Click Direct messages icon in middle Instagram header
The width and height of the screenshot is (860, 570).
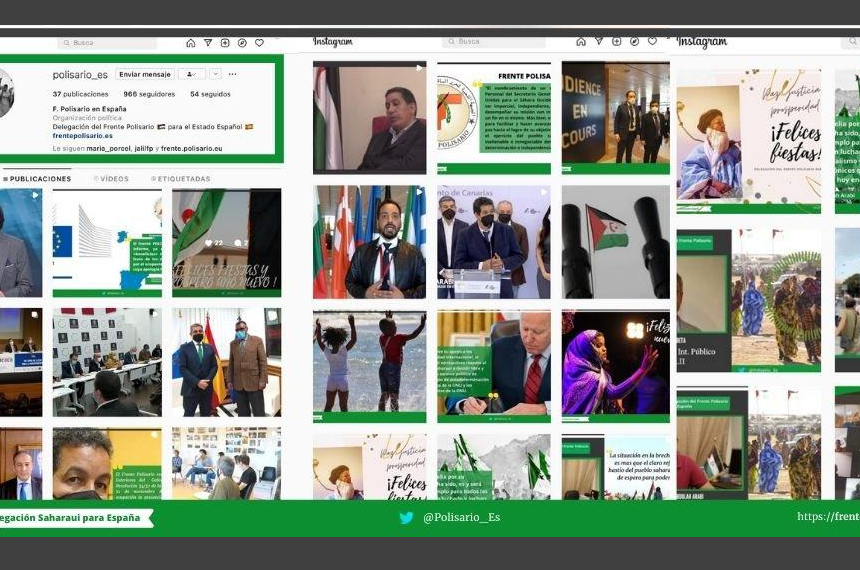599,42
